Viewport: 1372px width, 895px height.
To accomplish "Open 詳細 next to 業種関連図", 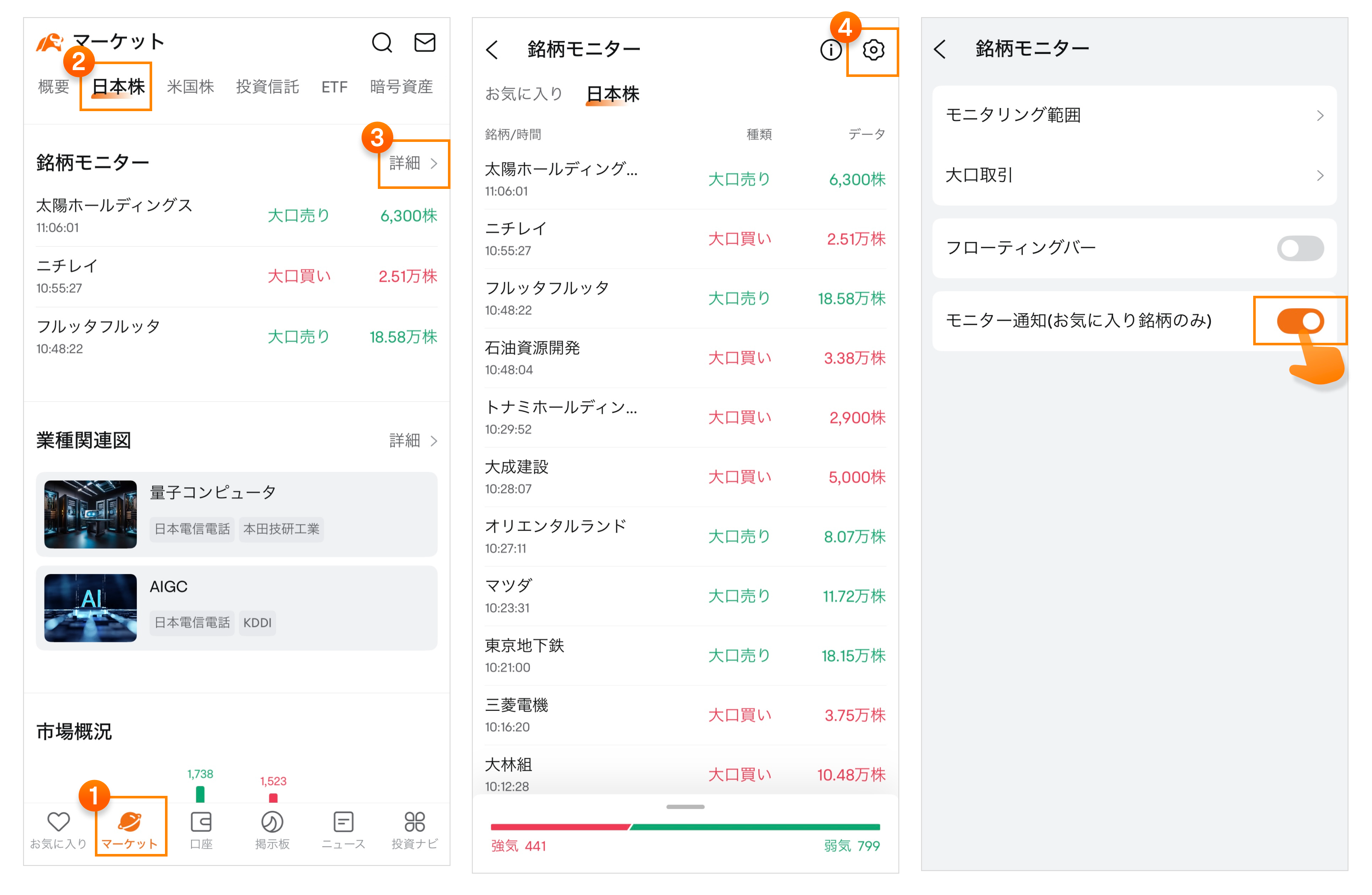I will click(x=413, y=441).
